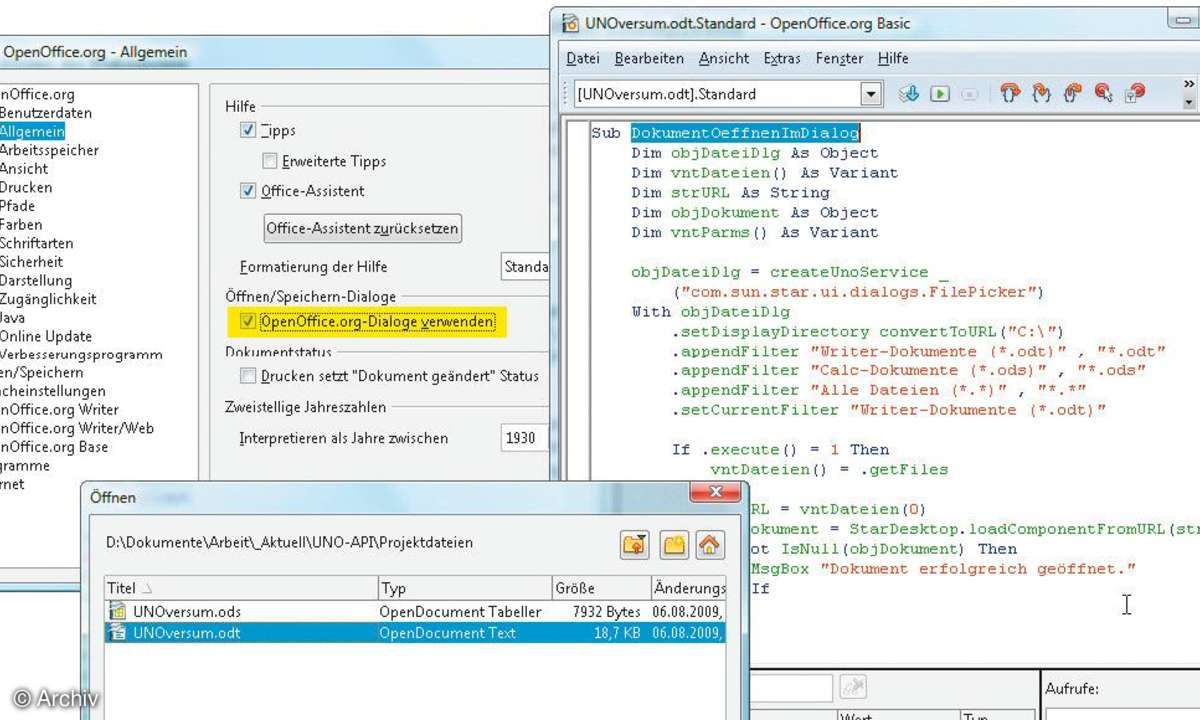Select Verbesserungsprogramm in options tree
The height and width of the screenshot is (720, 1200).
tap(81, 354)
